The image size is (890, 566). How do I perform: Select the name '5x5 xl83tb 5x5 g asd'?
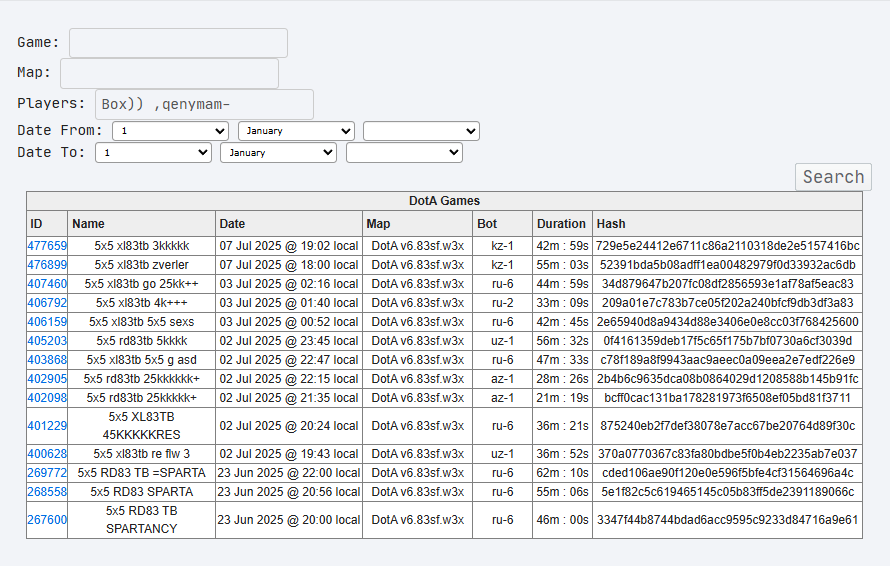142,360
